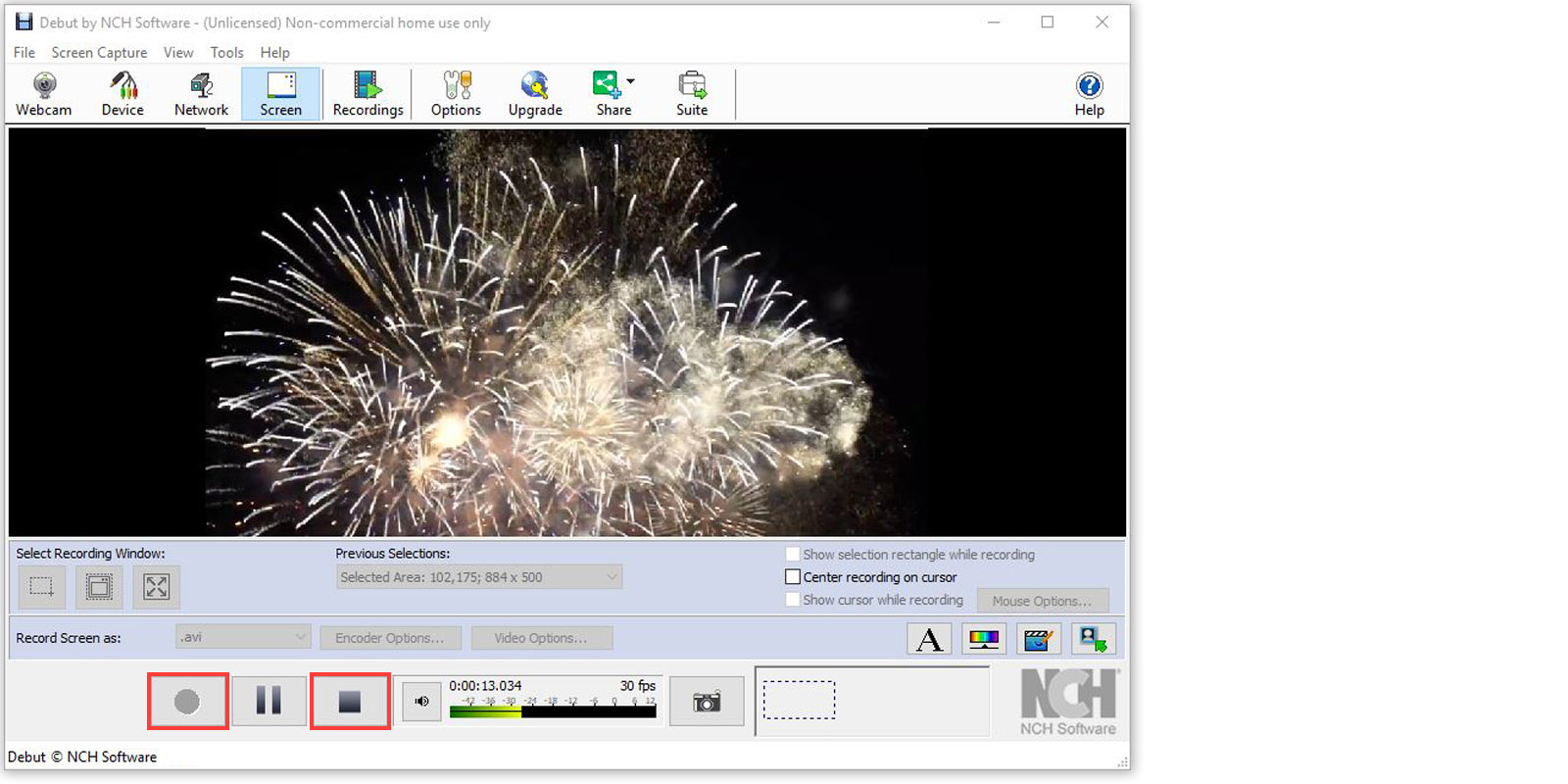Screen dimensions: 1568x784
Task: Click the Debut © NCH Software status text
Action: (82, 757)
